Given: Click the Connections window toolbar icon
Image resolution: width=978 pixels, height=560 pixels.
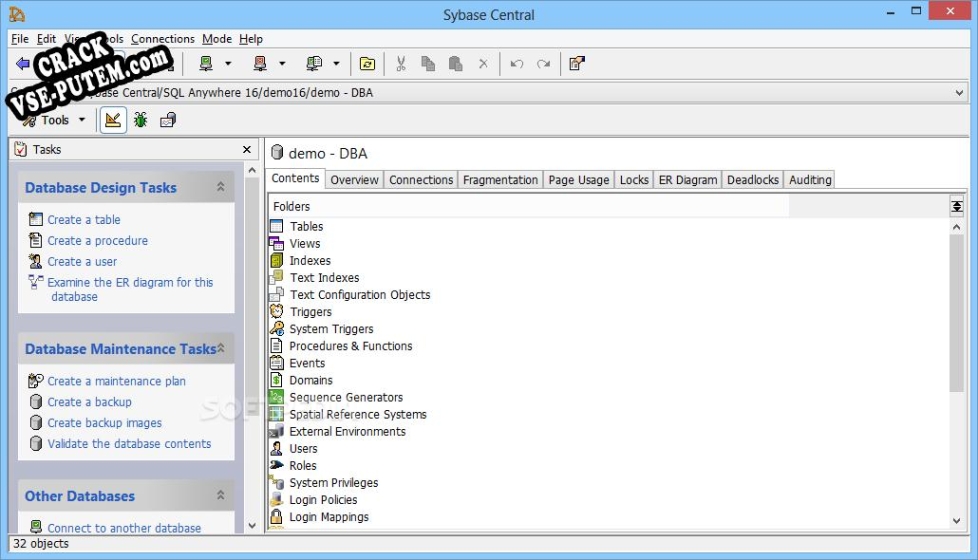Looking at the screenshot, I should click(314, 64).
